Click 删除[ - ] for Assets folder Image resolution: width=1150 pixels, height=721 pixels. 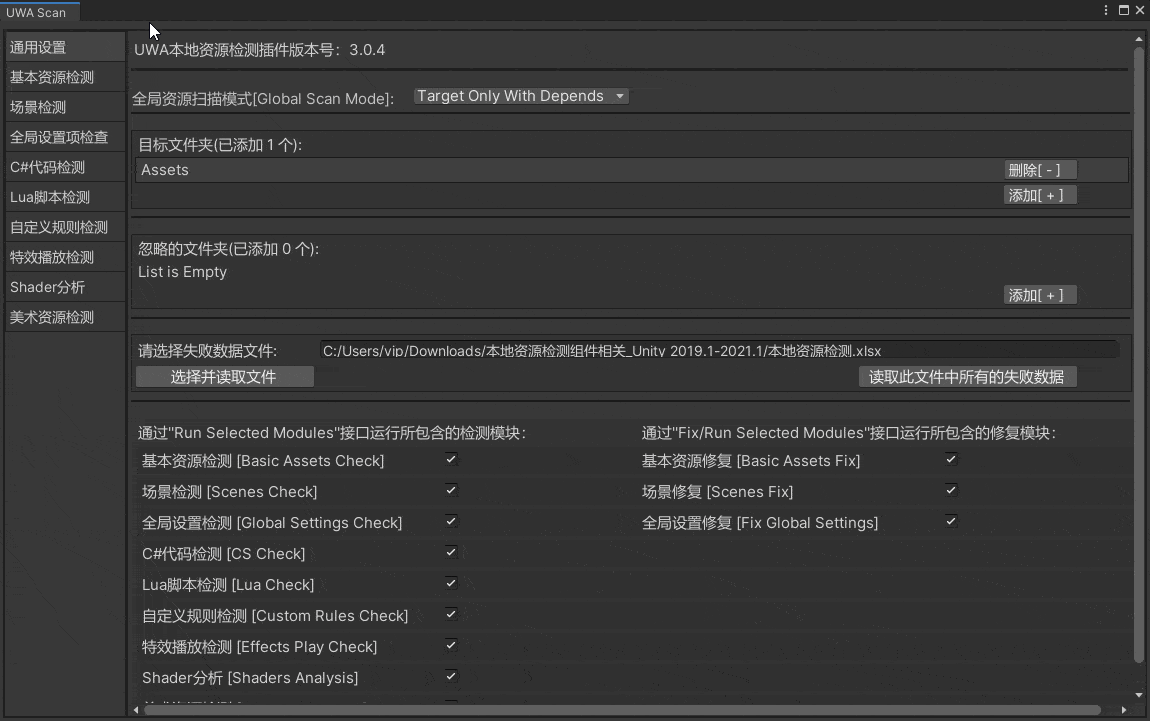(x=1040, y=170)
